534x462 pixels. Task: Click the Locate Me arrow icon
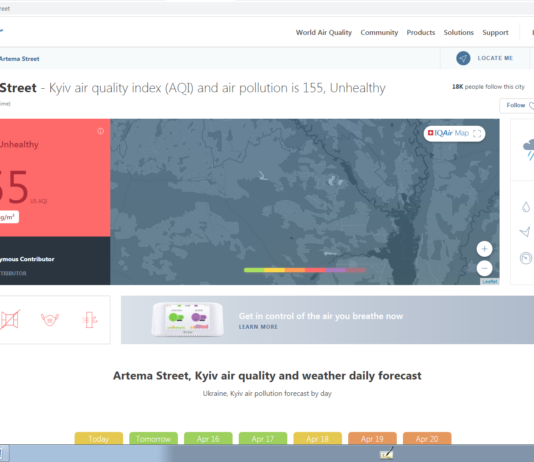tap(463, 58)
